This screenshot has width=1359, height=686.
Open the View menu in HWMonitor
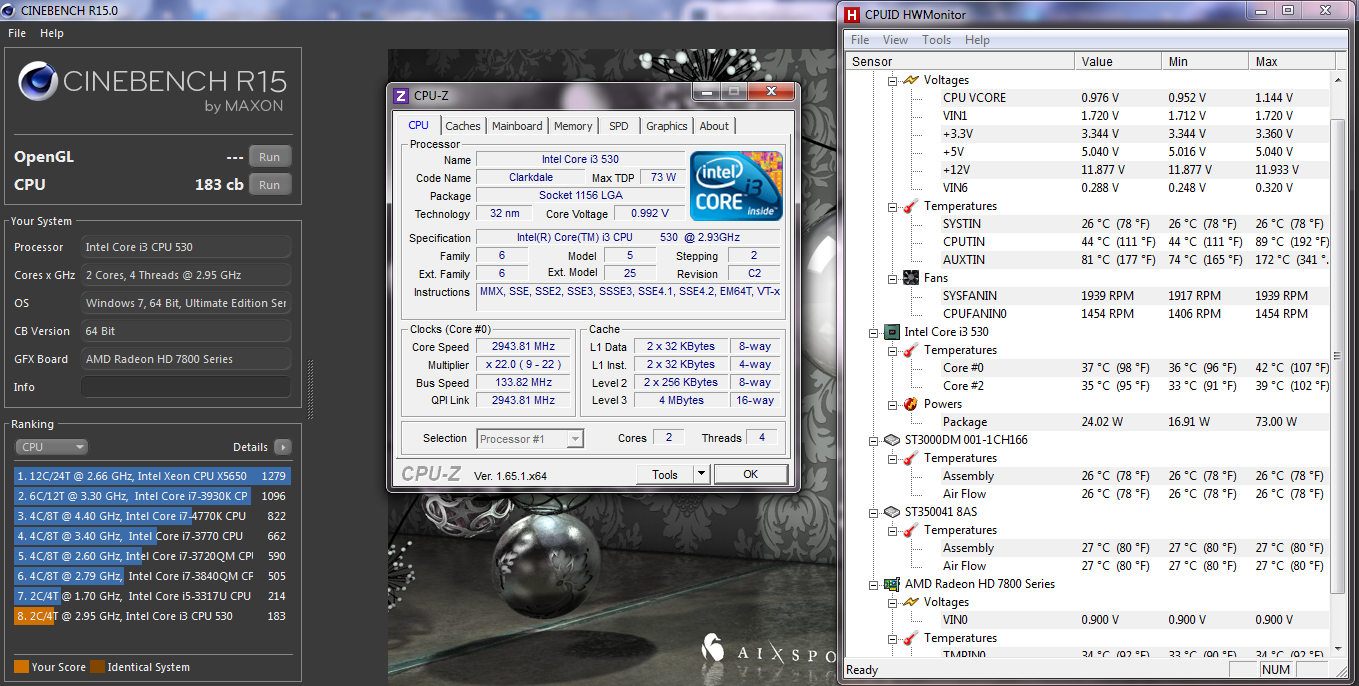coord(895,40)
